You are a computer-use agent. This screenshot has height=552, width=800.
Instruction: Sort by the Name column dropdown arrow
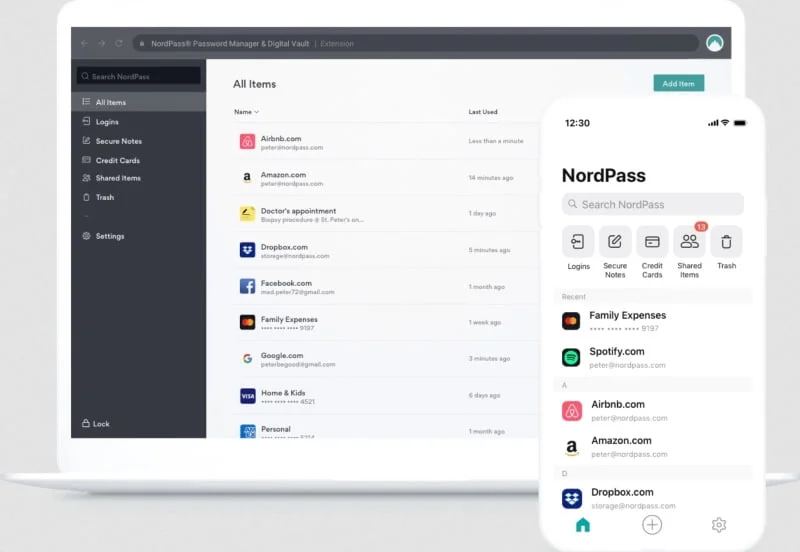(x=257, y=112)
